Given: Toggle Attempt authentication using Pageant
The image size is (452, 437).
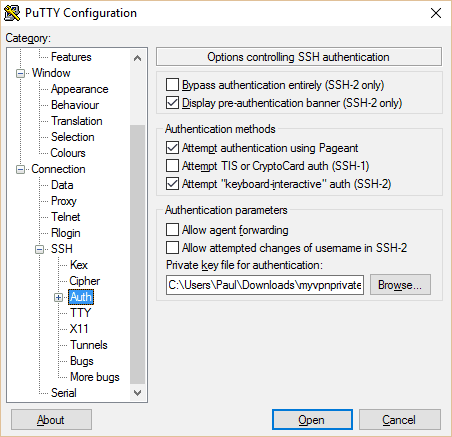Looking at the screenshot, I should pyautogui.click(x=172, y=147).
